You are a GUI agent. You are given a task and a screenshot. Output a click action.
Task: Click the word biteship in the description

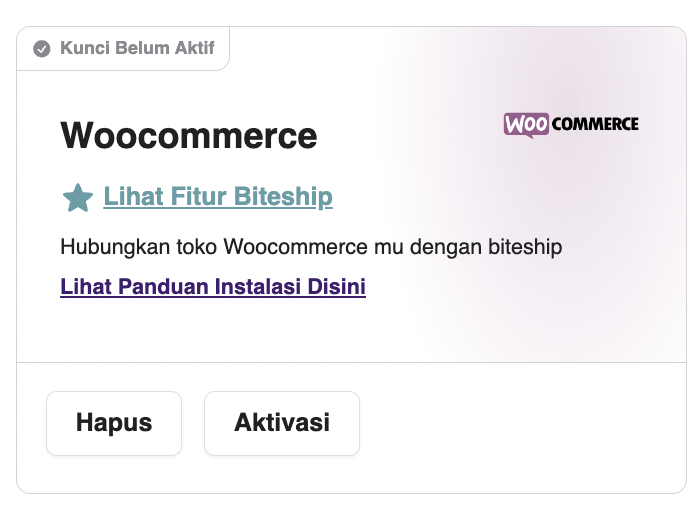(525, 247)
